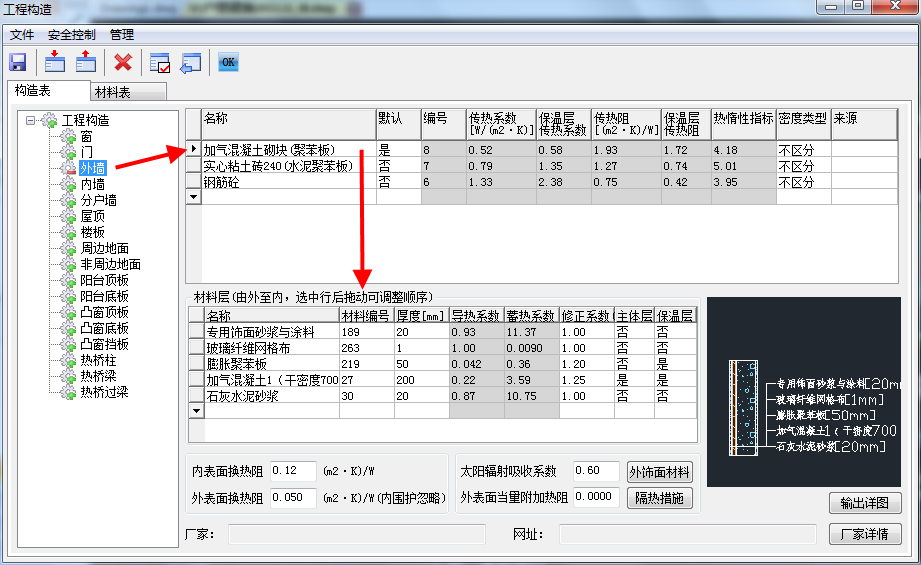
Task: Select the 热桥过梁 tree node
Action: tap(105, 392)
